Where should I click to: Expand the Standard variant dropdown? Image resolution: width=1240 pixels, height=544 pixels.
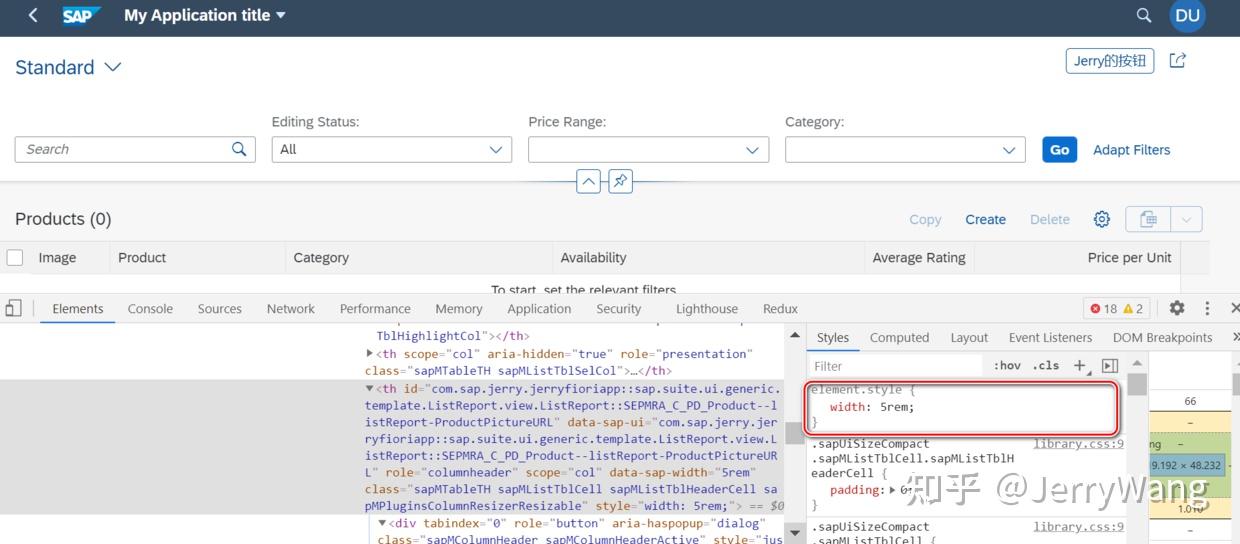click(113, 67)
